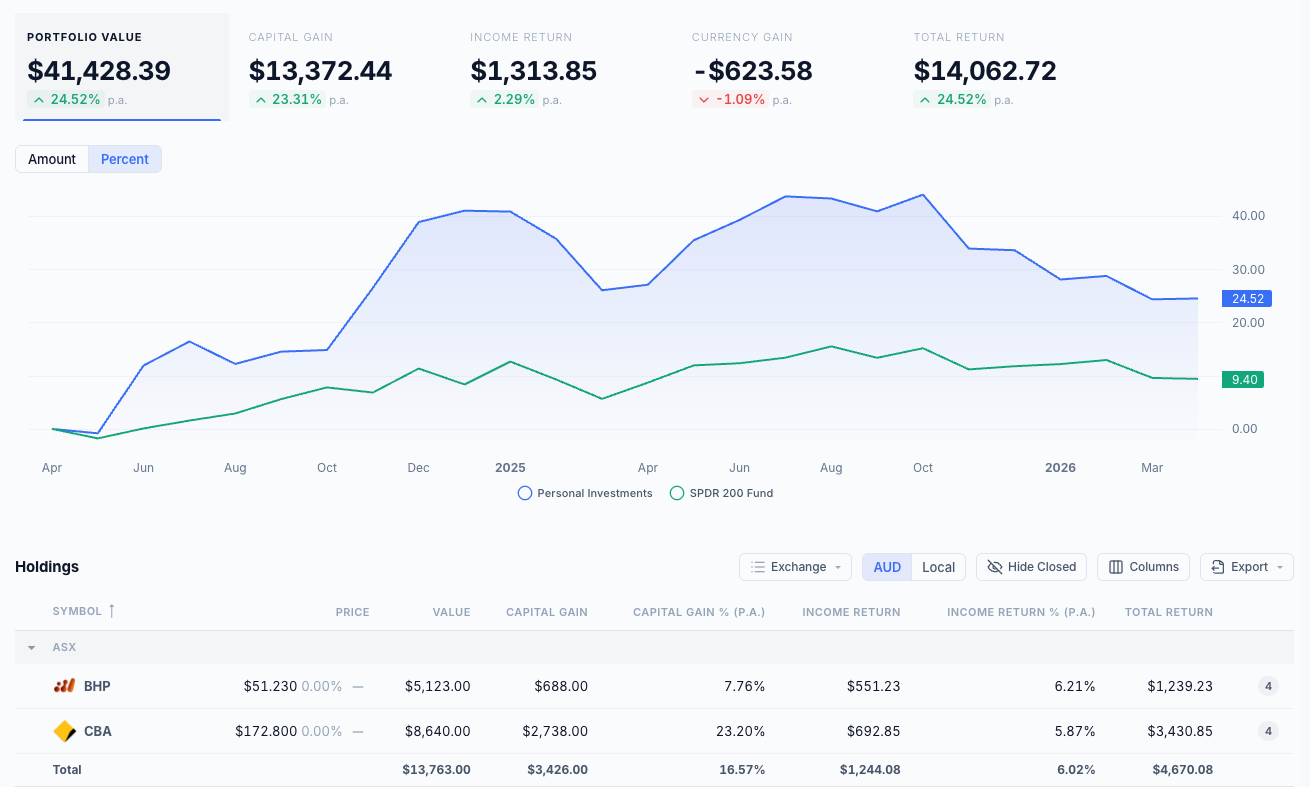Screen dimensions: 1310x787
Task: Open the Exchange dropdown
Action: coord(795,567)
